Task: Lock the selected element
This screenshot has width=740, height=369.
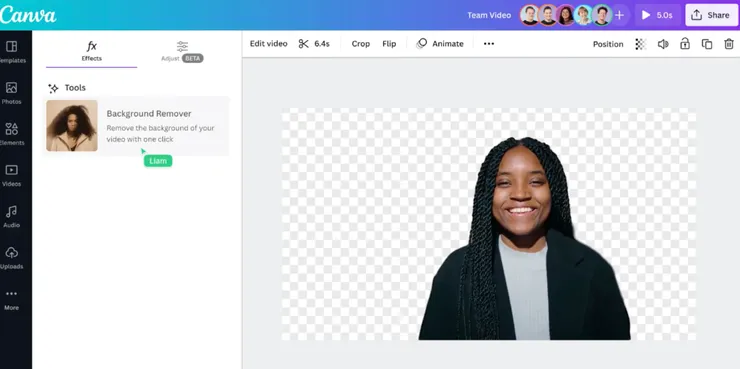Action: (684, 44)
